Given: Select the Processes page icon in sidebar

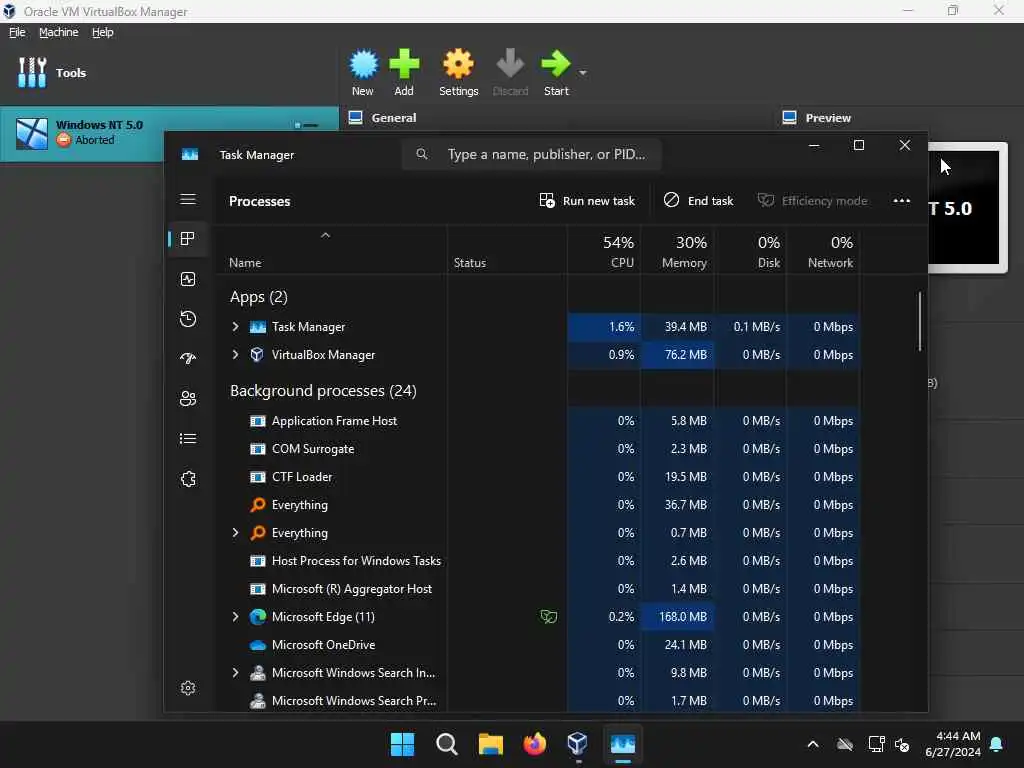Looking at the screenshot, I should coord(188,239).
